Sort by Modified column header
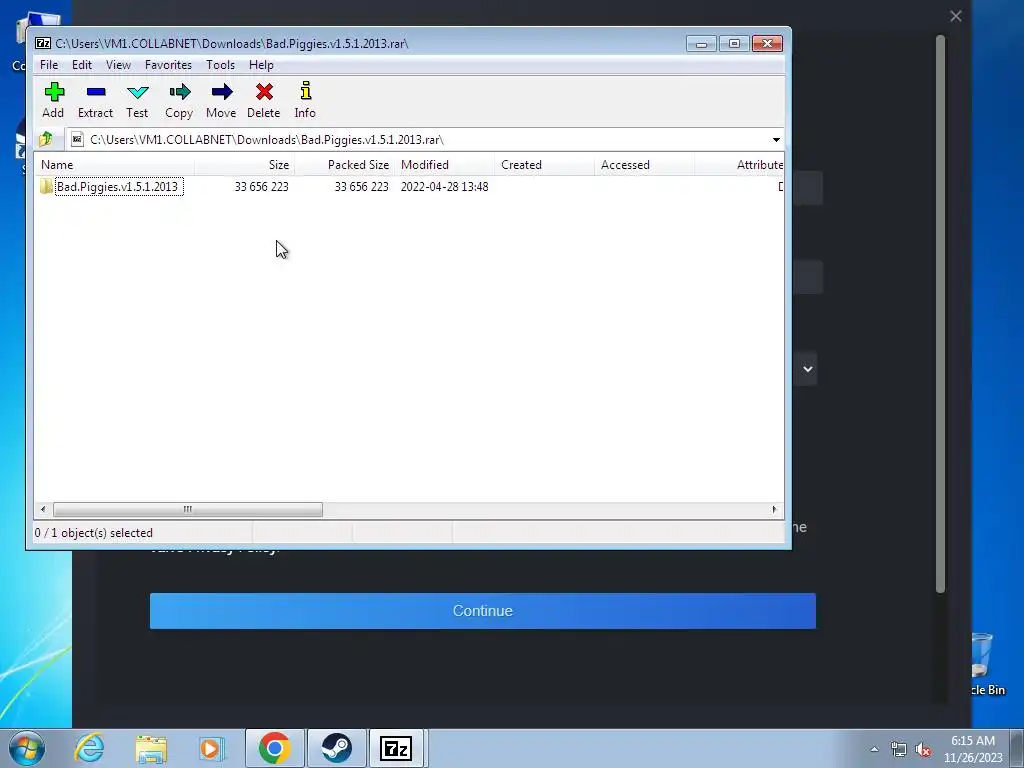 click(445, 165)
